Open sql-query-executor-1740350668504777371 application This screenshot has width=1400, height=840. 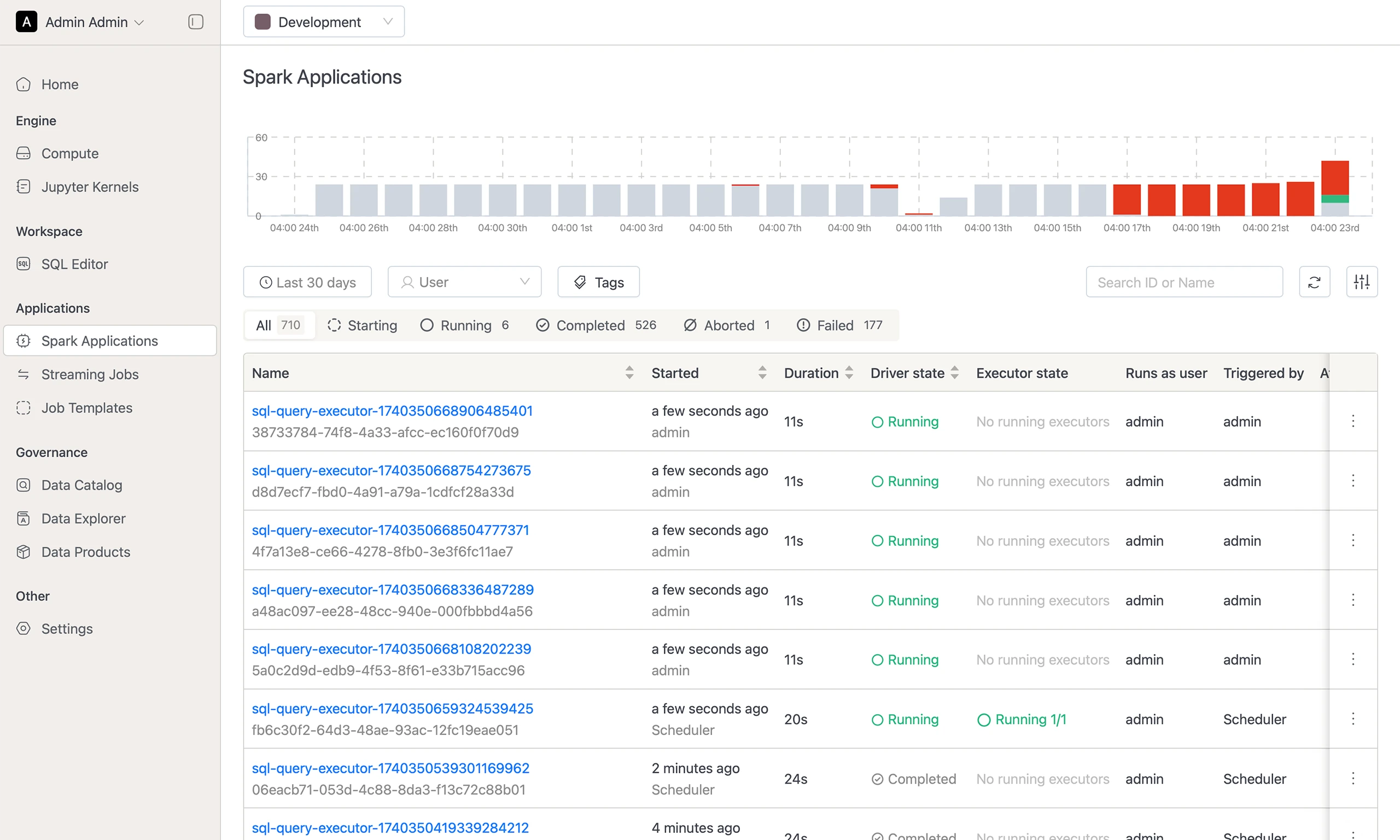point(390,530)
